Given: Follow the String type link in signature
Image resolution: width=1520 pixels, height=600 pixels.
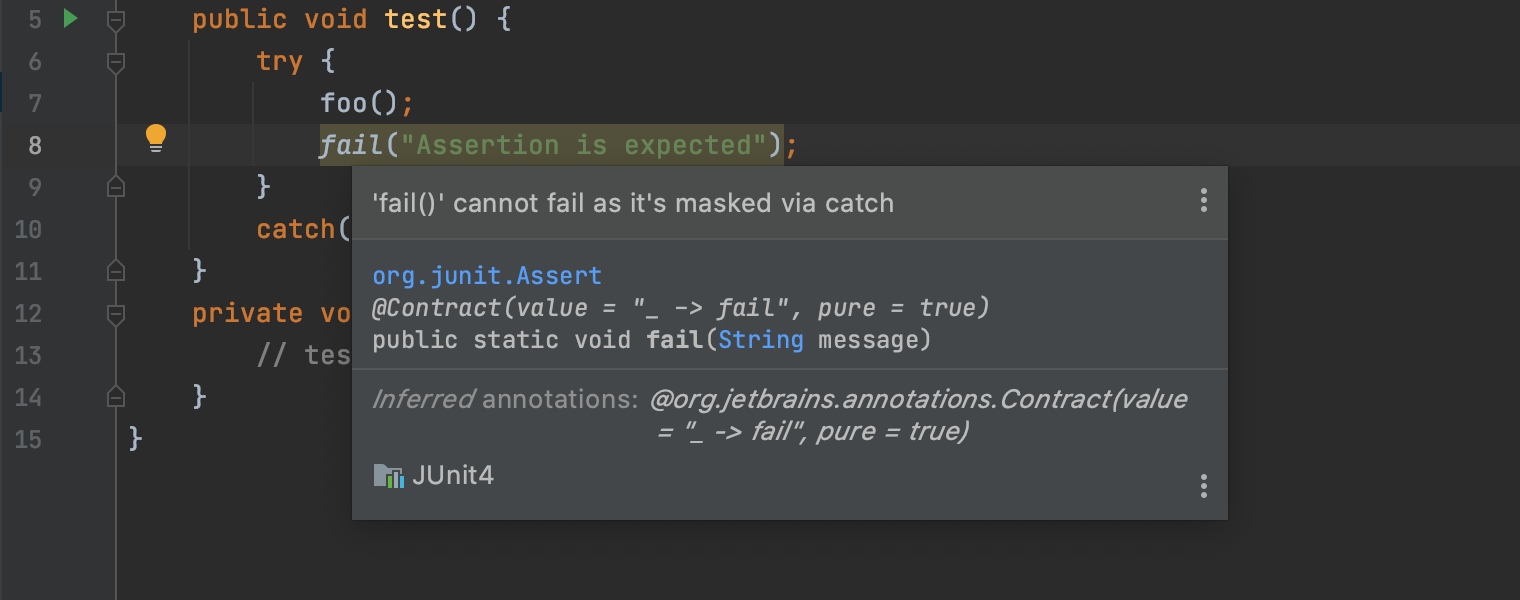Looking at the screenshot, I should 761,340.
